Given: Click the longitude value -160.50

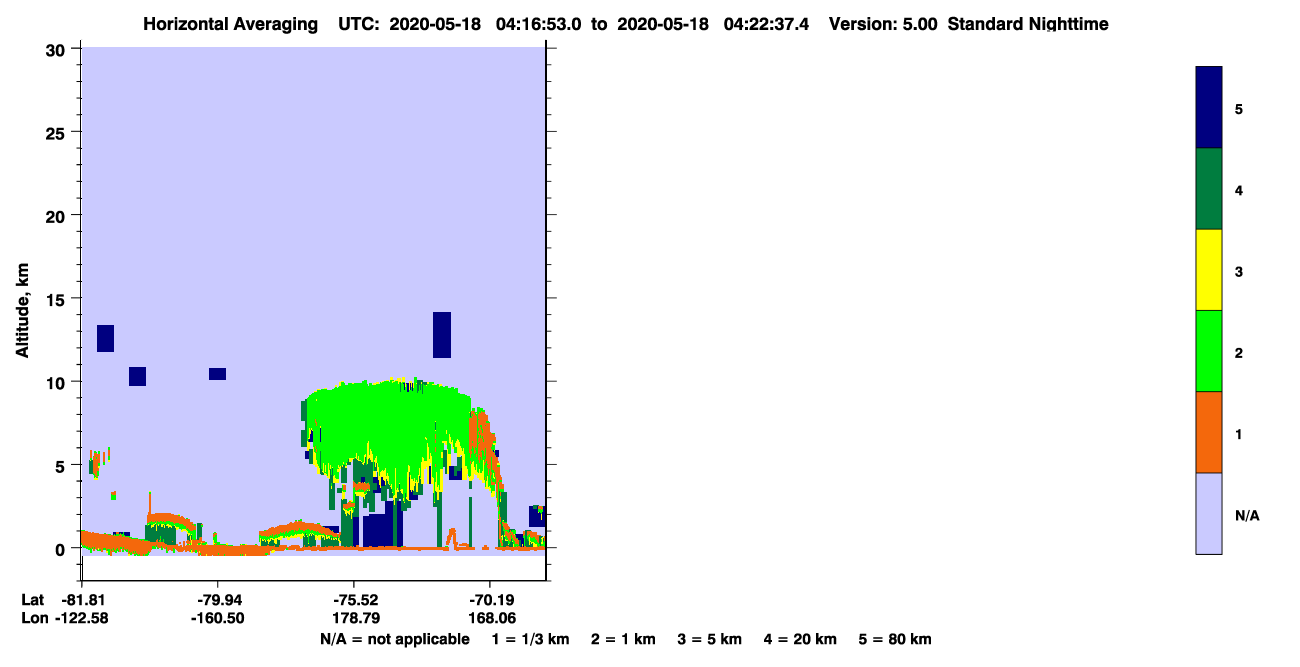Looking at the screenshot, I should pyautogui.click(x=217, y=618).
